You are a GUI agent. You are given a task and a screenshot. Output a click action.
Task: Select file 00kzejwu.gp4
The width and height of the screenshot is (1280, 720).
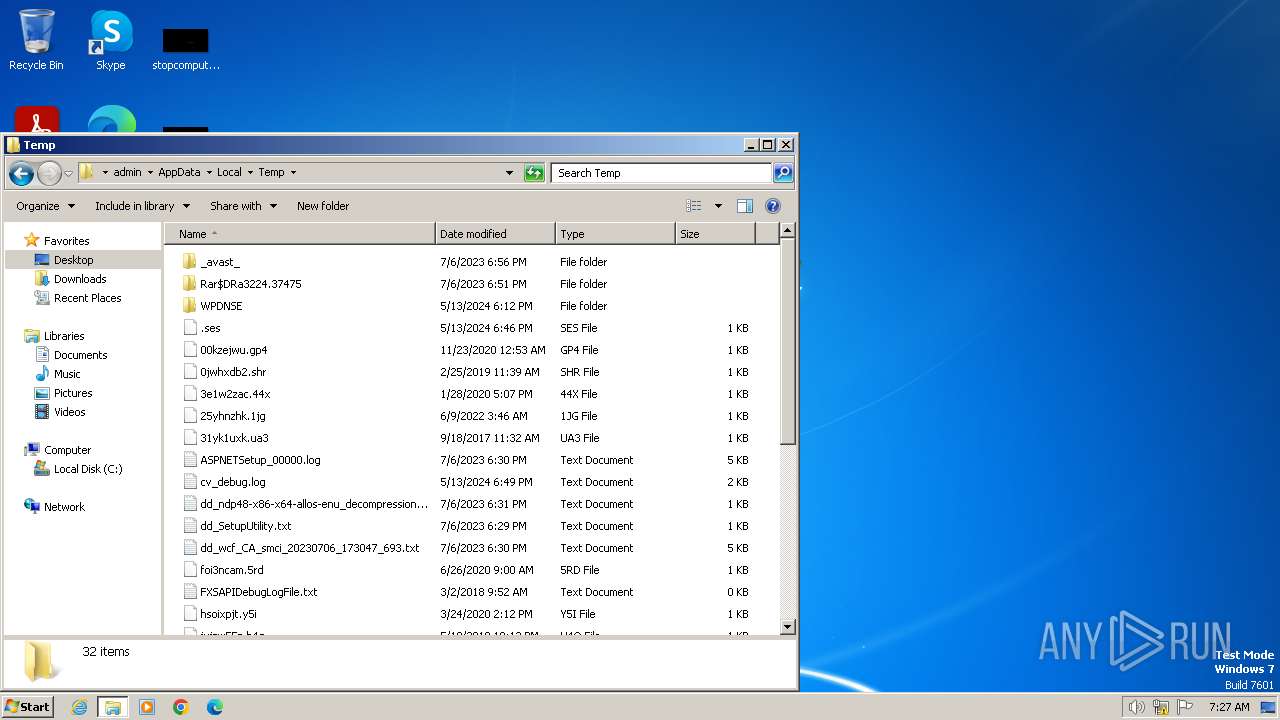click(233, 350)
